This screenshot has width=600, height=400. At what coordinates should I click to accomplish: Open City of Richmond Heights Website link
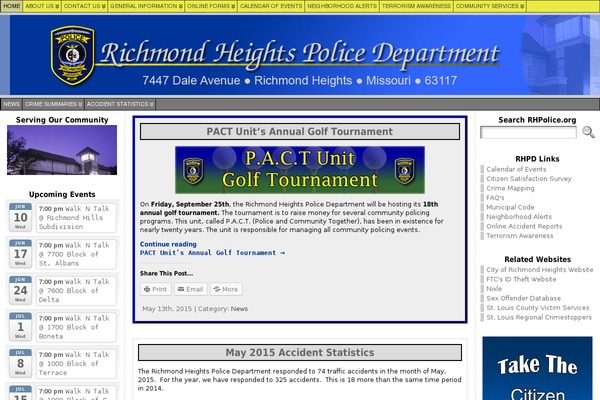[x=540, y=270]
